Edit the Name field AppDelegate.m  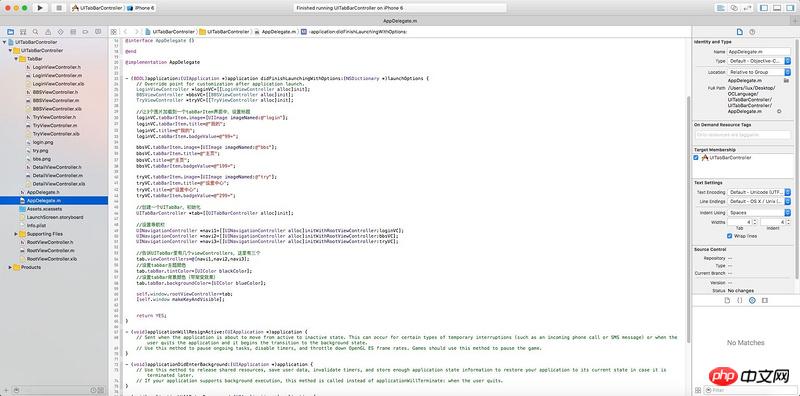point(759,52)
